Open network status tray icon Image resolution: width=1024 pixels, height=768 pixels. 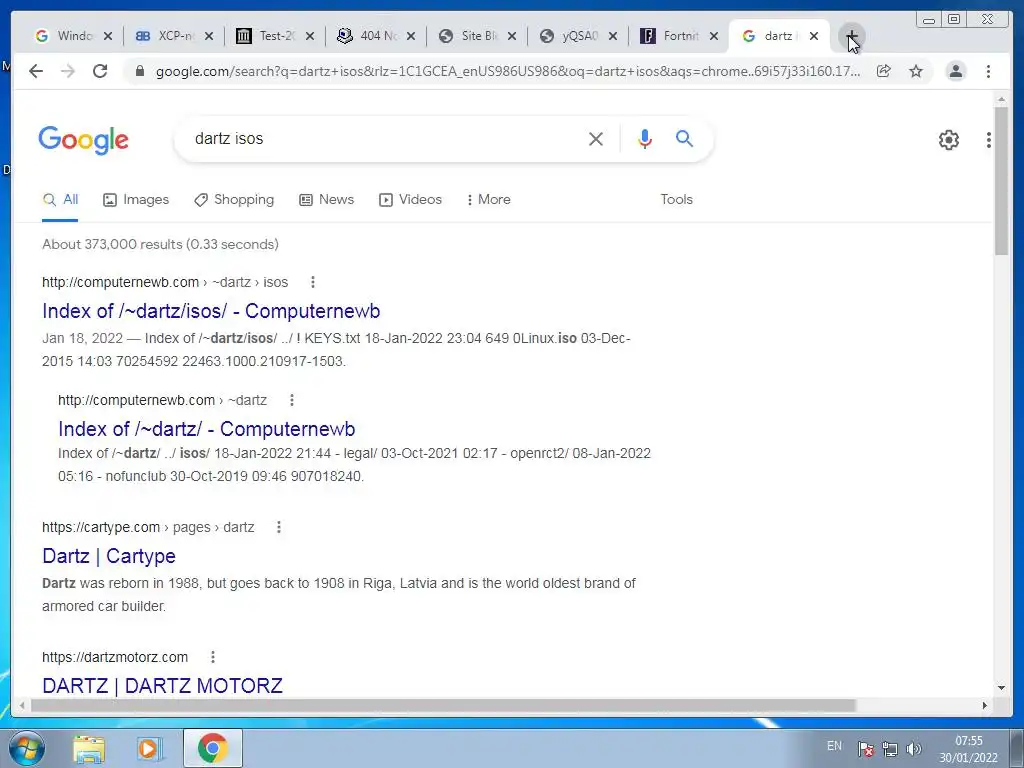pyautogui.click(x=889, y=749)
